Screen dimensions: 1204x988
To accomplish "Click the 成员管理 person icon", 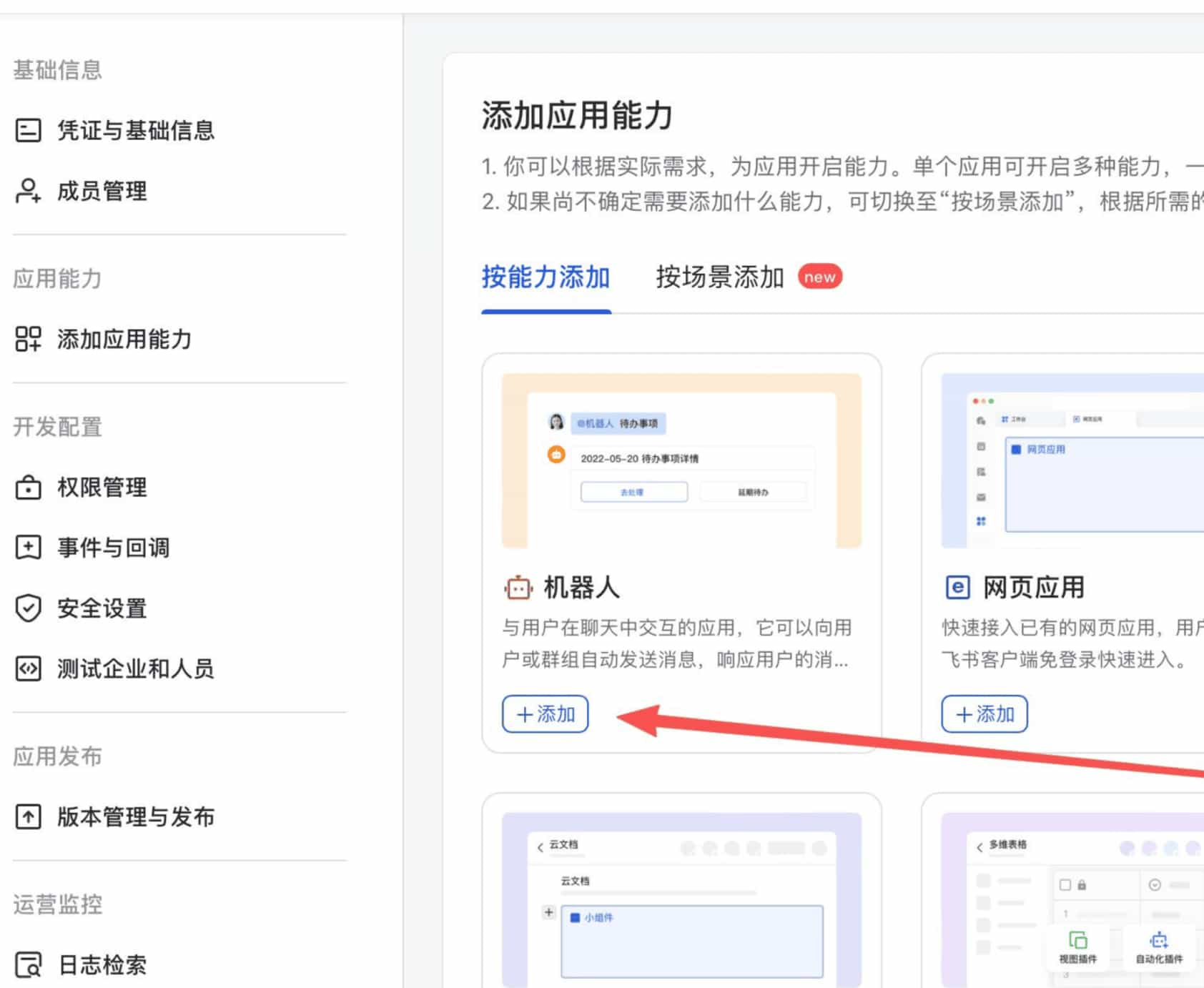I will click(28, 191).
